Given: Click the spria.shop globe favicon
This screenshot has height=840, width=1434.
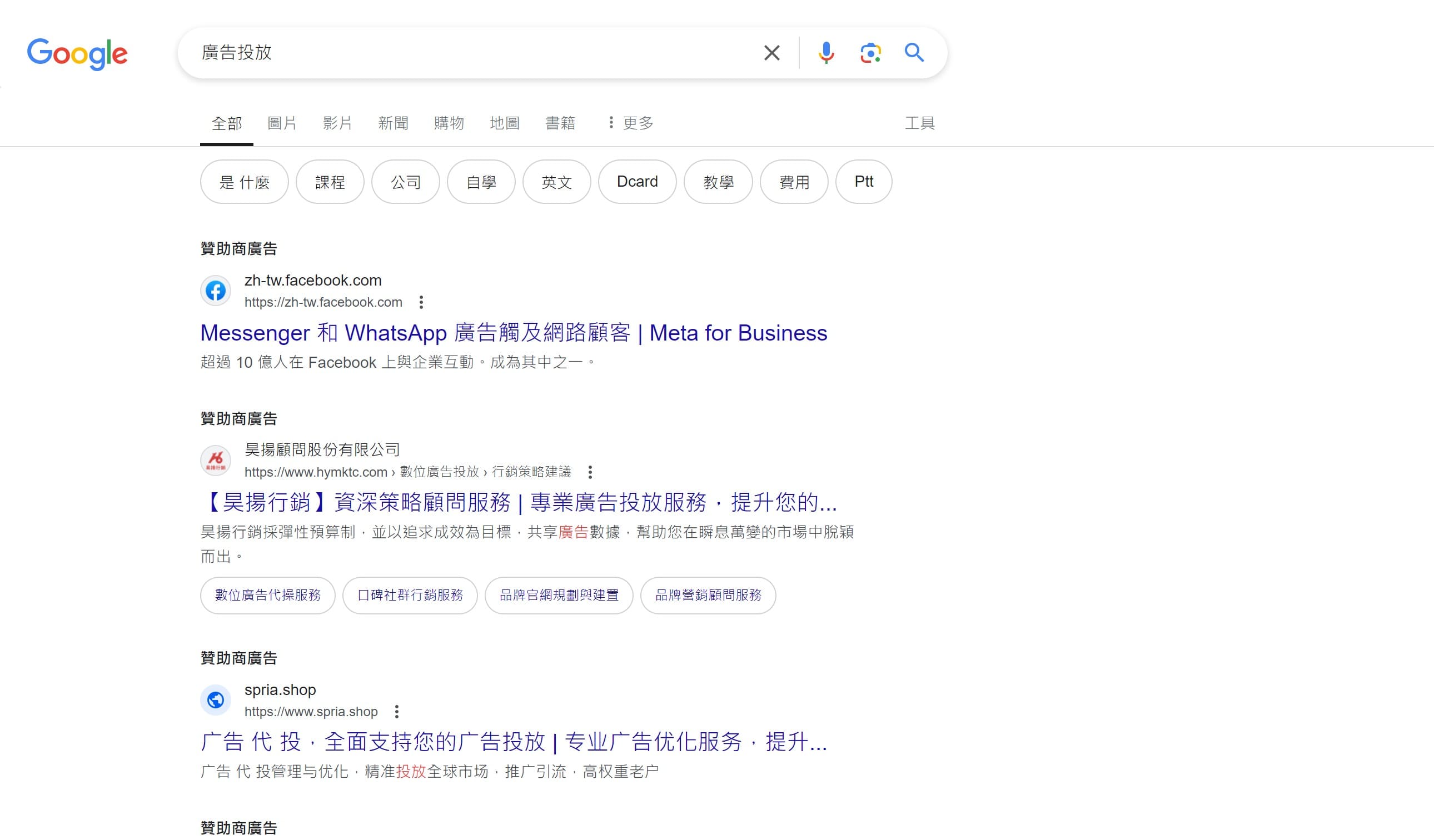Looking at the screenshot, I should click(x=216, y=700).
